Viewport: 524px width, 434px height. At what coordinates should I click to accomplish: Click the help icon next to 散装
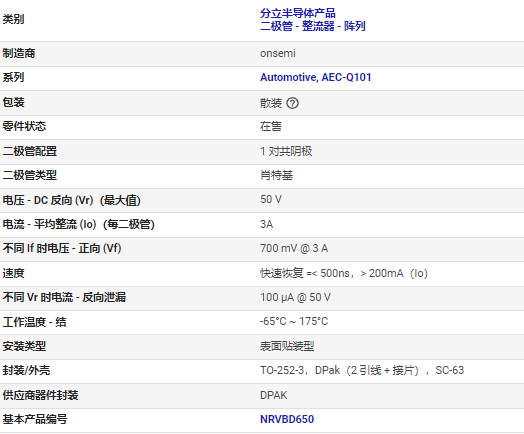point(292,103)
